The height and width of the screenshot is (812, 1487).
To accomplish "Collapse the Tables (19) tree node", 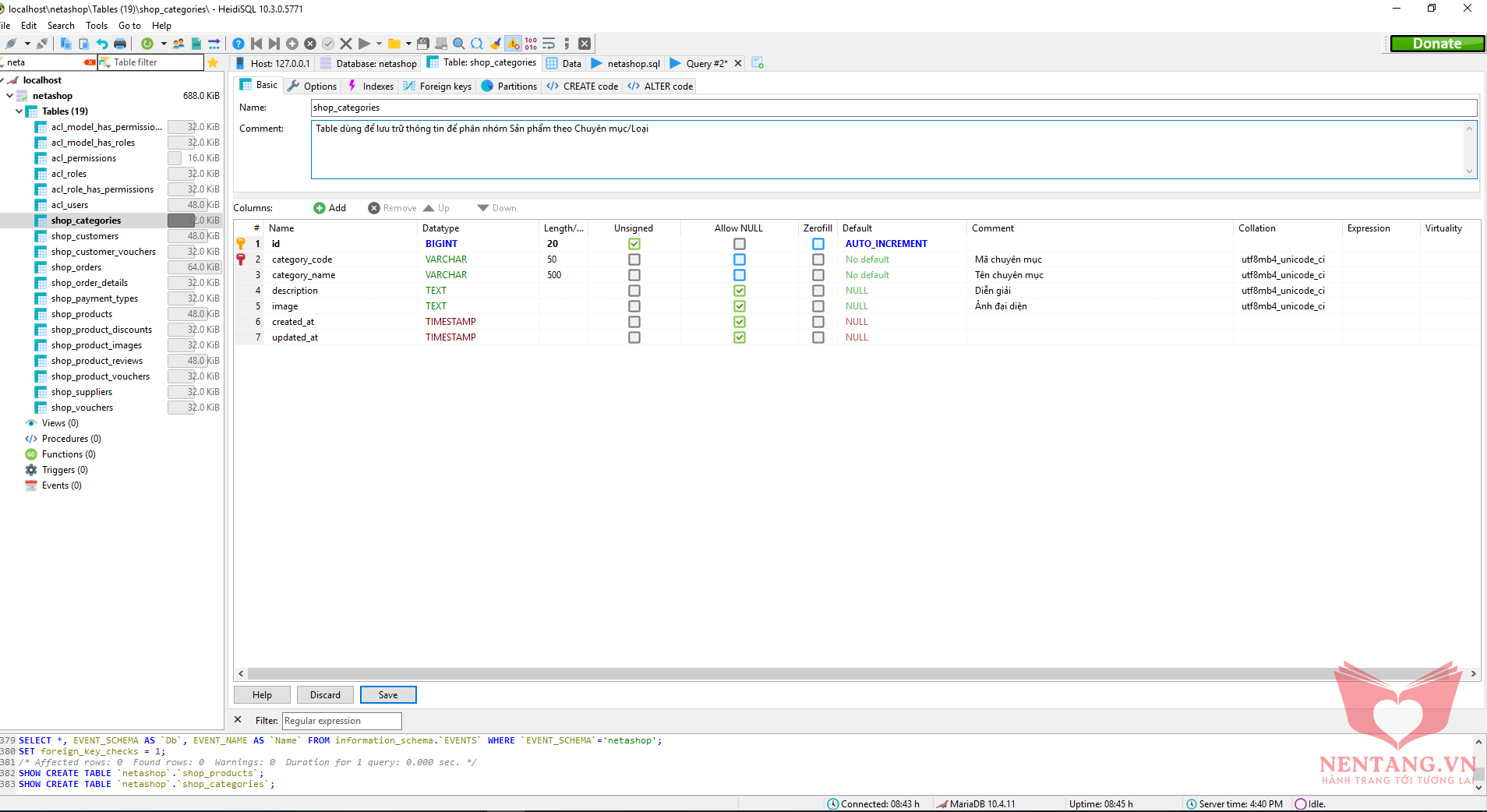I will pyautogui.click(x=19, y=111).
